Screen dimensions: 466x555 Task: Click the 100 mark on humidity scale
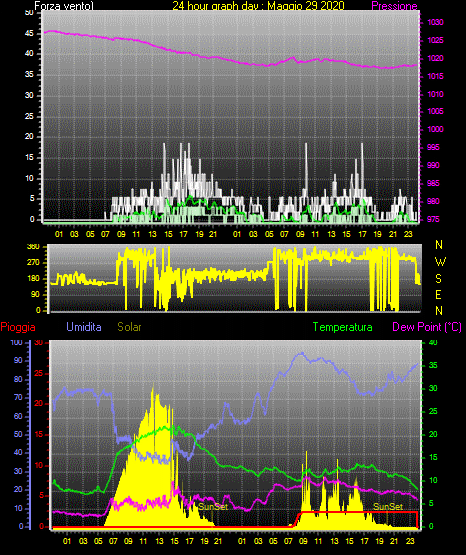(16, 343)
